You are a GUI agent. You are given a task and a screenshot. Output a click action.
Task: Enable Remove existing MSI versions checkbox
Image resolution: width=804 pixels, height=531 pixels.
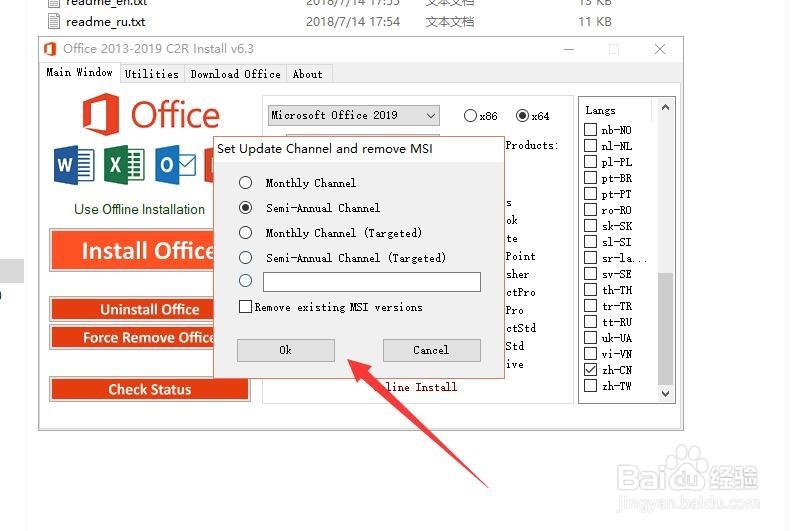(x=246, y=307)
